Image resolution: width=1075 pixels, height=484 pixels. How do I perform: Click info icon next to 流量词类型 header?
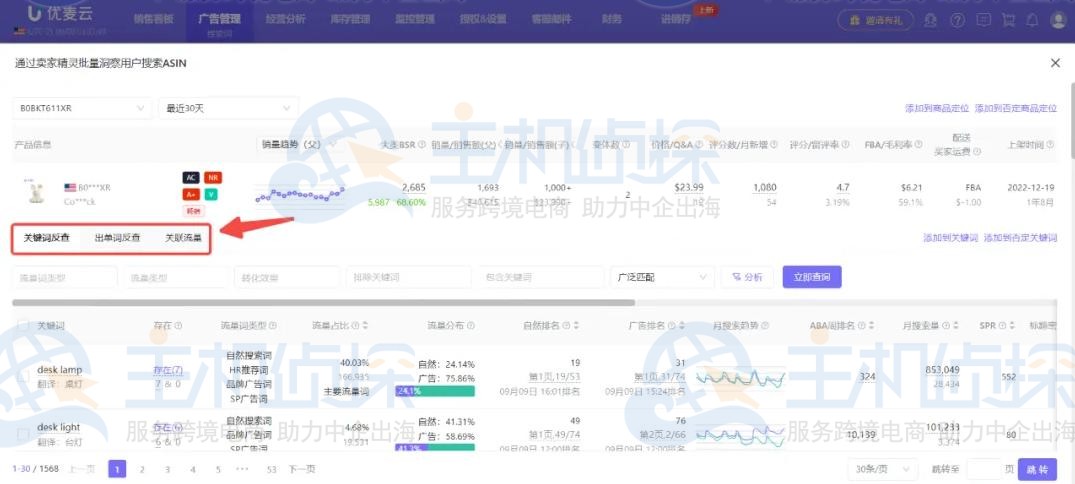click(x=273, y=326)
